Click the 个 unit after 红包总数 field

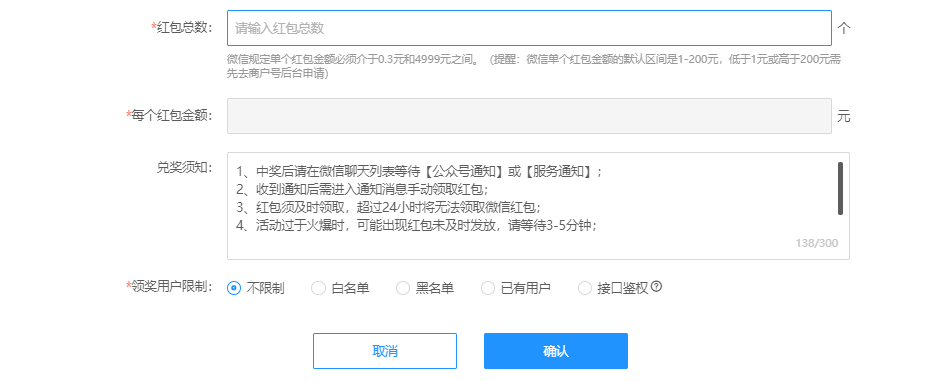(843, 28)
